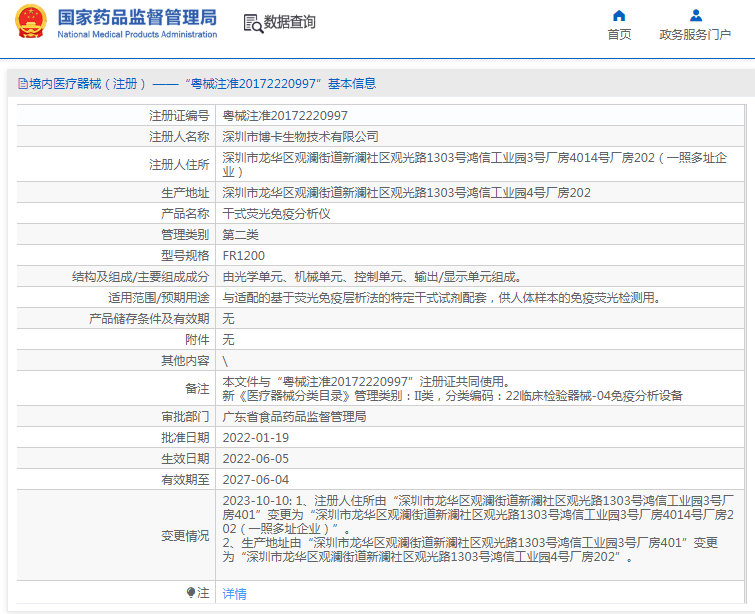Click the 政务服务门户 user icon

[696, 16]
